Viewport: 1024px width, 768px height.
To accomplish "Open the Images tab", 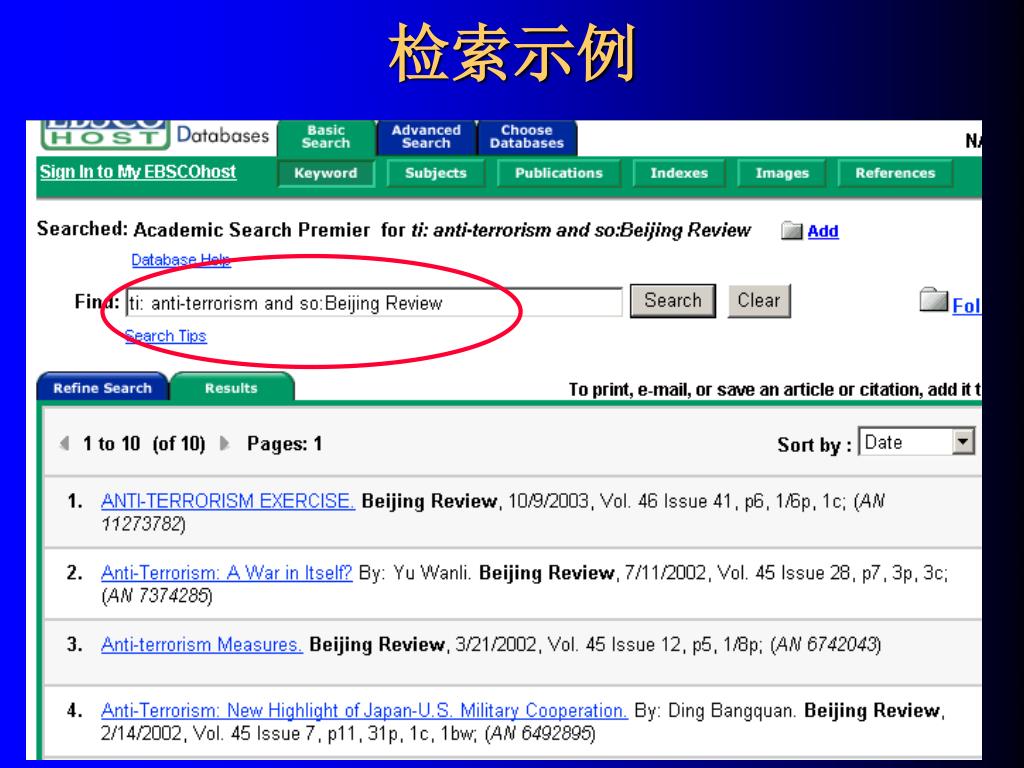I will point(782,173).
